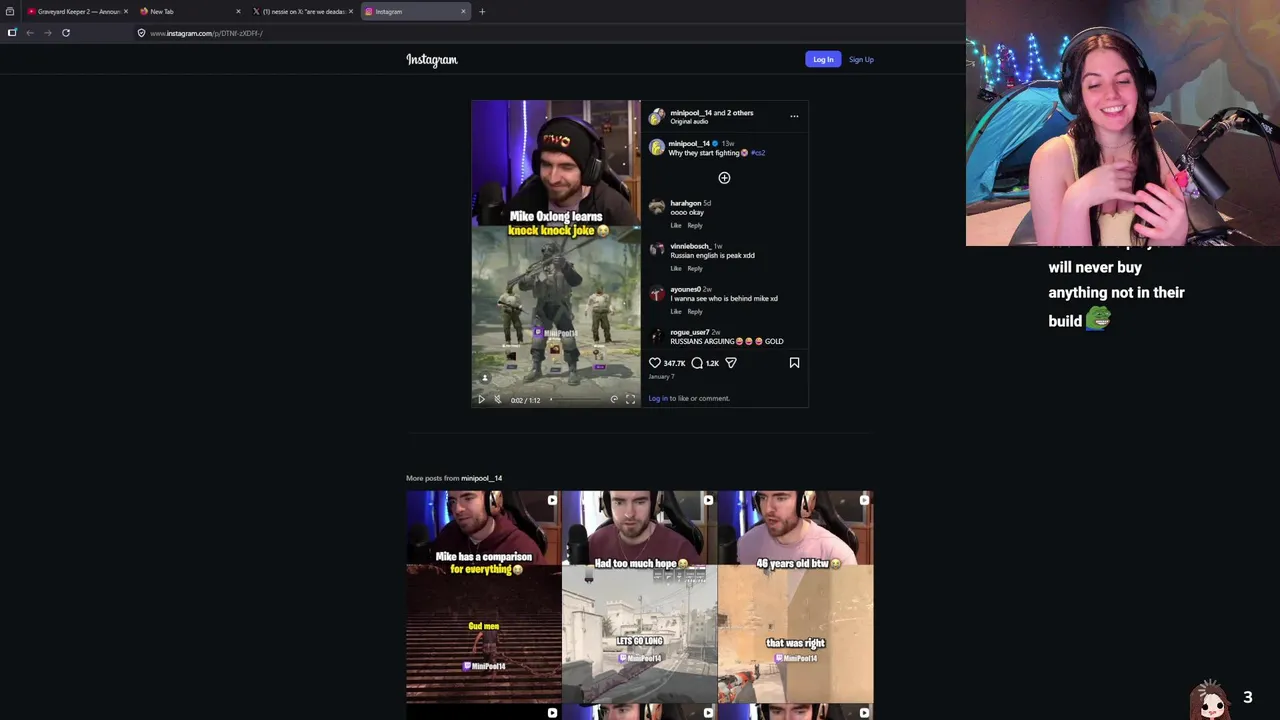Screen dimensions: 1280x720
Task: Reply to ayounes0's comment
Action: (695, 311)
